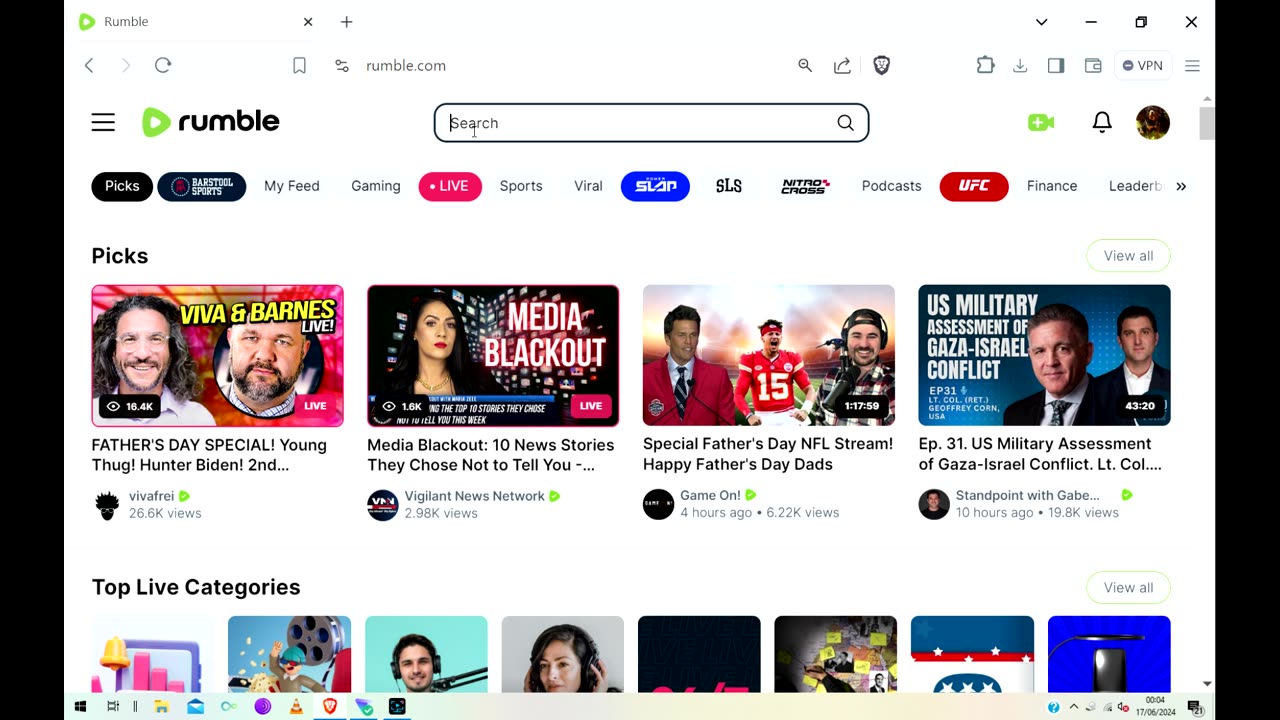Select the SLS category
Viewport: 1280px width, 720px height.
point(729,186)
